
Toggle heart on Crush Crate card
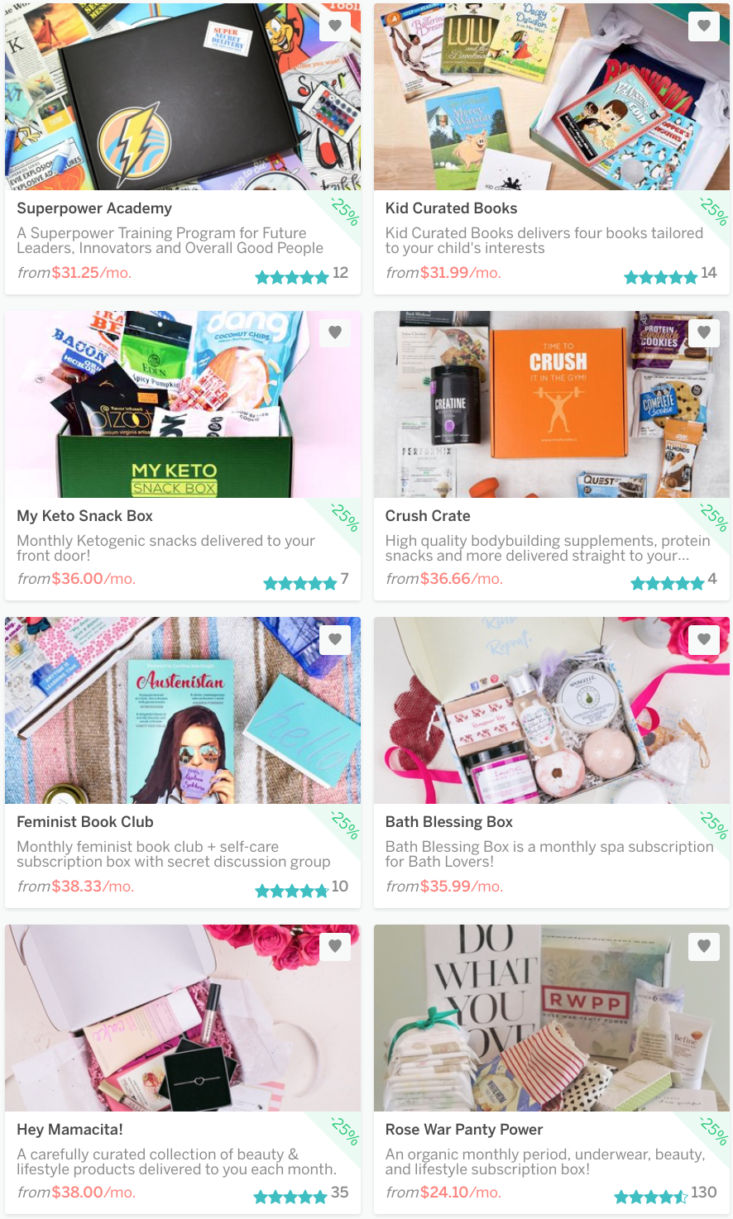click(x=704, y=332)
